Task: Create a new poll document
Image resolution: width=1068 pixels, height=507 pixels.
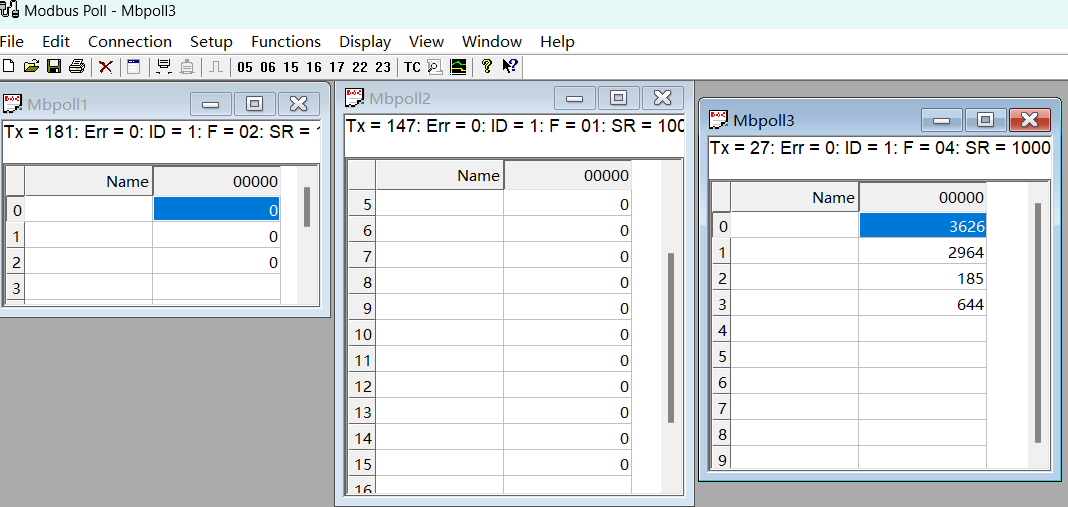Action: [x=9, y=67]
